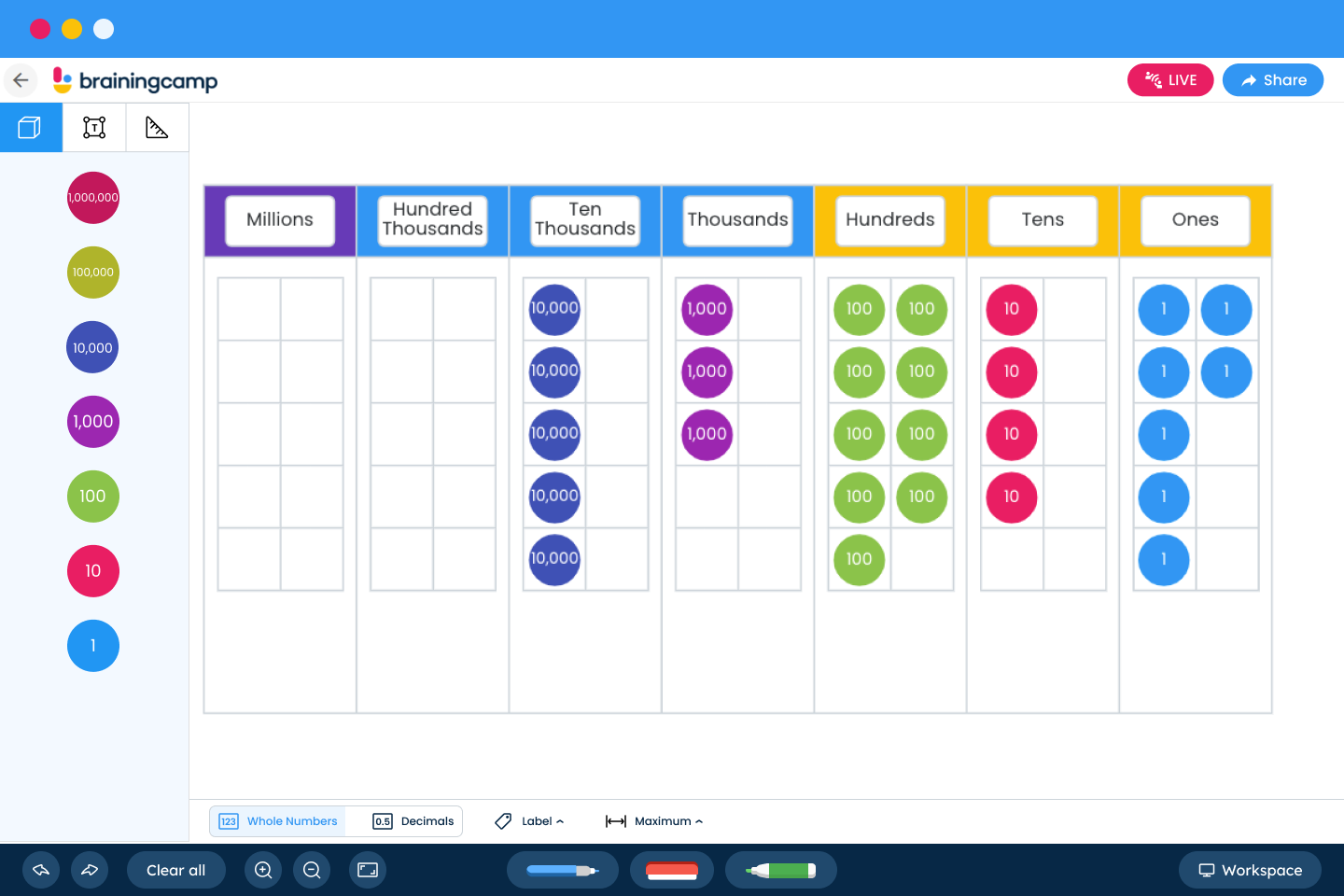Click the redo arrow icon
1344x896 pixels.
point(90,870)
